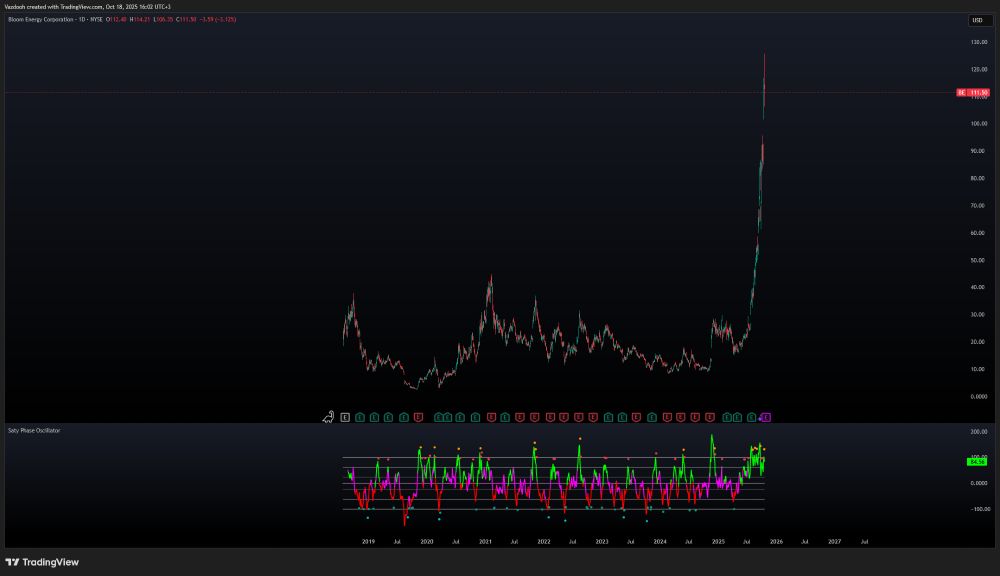
Task: Click the green 84.58 oscillator value label
Action: coord(977,461)
